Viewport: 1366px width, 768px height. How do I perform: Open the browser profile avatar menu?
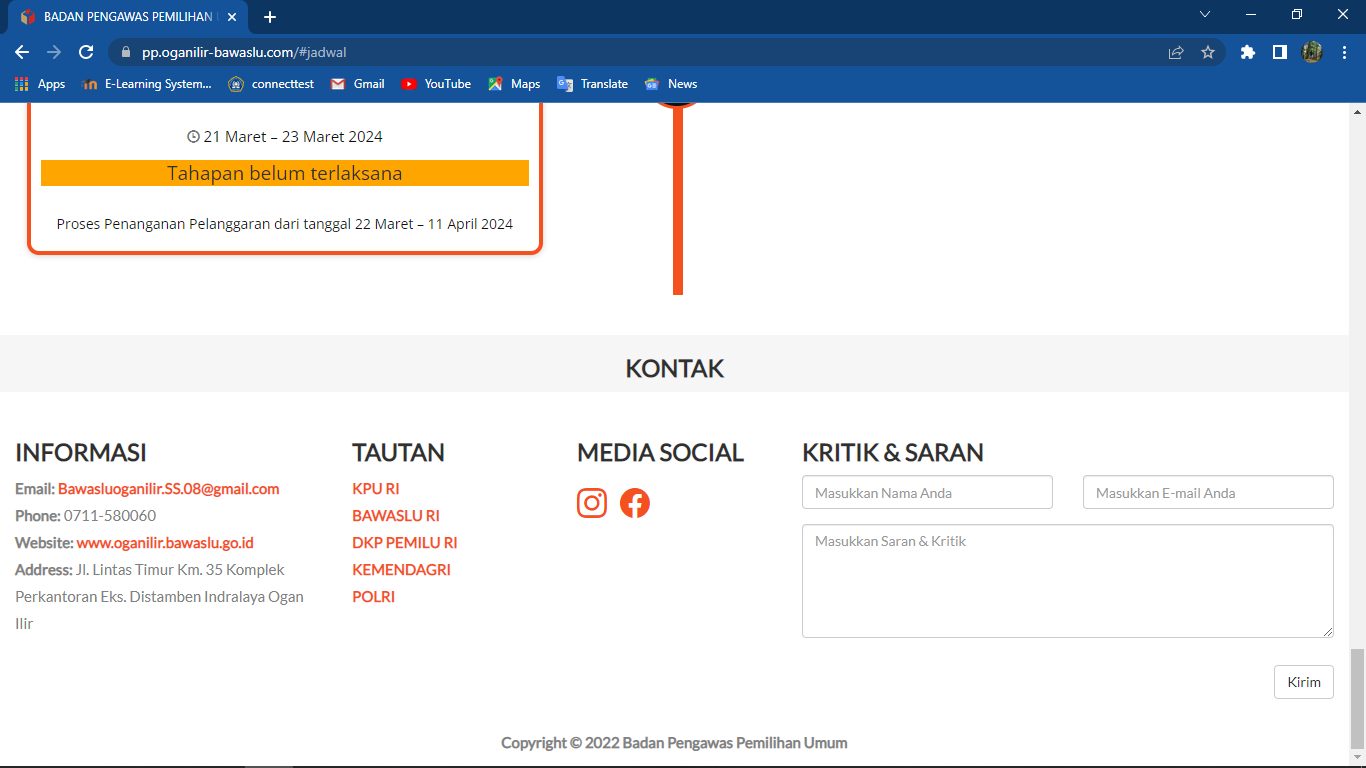coord(1312,51)
